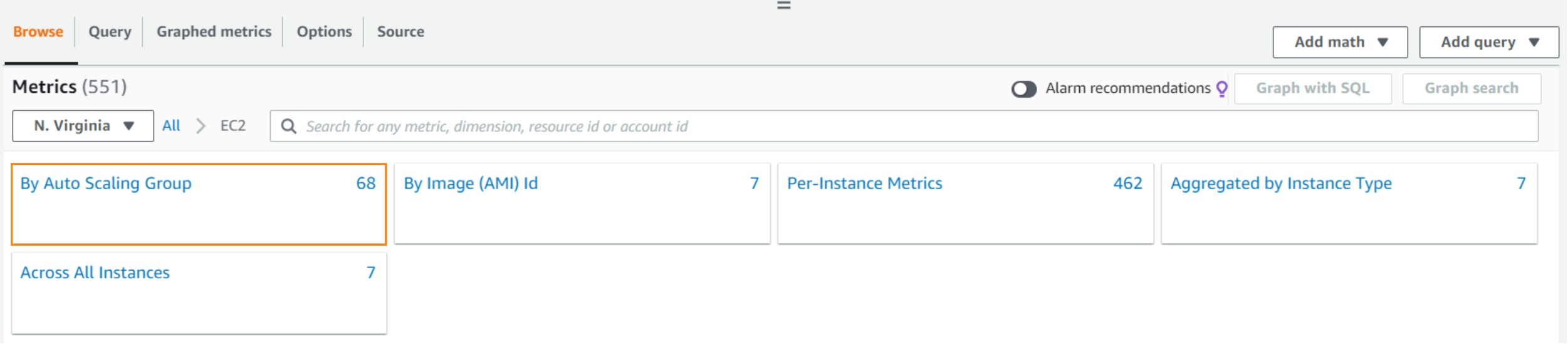Open the Graphed metrics tab

pyautogui.click(x=214, y=32)
